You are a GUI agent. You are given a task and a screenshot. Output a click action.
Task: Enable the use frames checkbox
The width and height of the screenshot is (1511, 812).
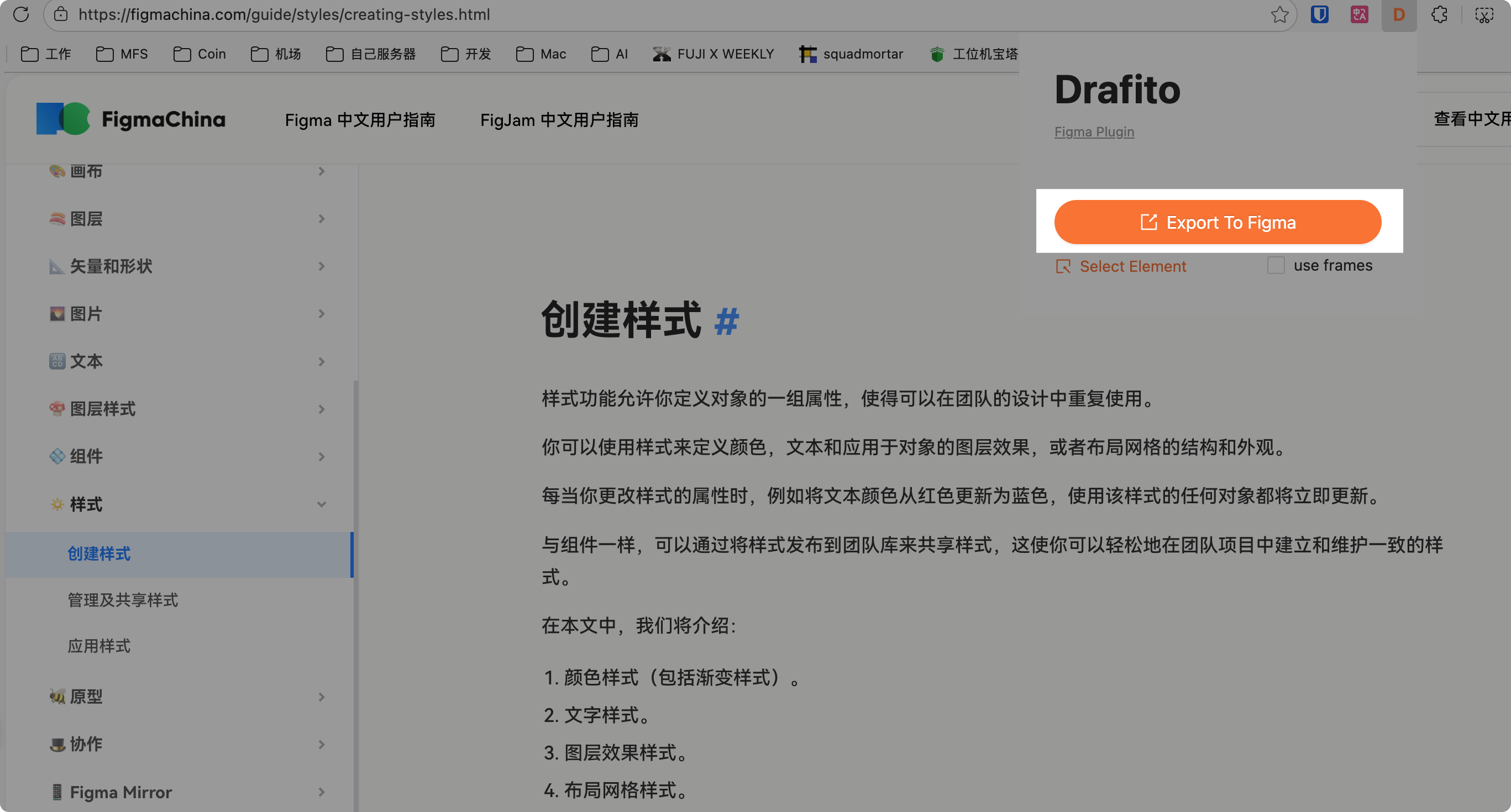click(1276, 266)
